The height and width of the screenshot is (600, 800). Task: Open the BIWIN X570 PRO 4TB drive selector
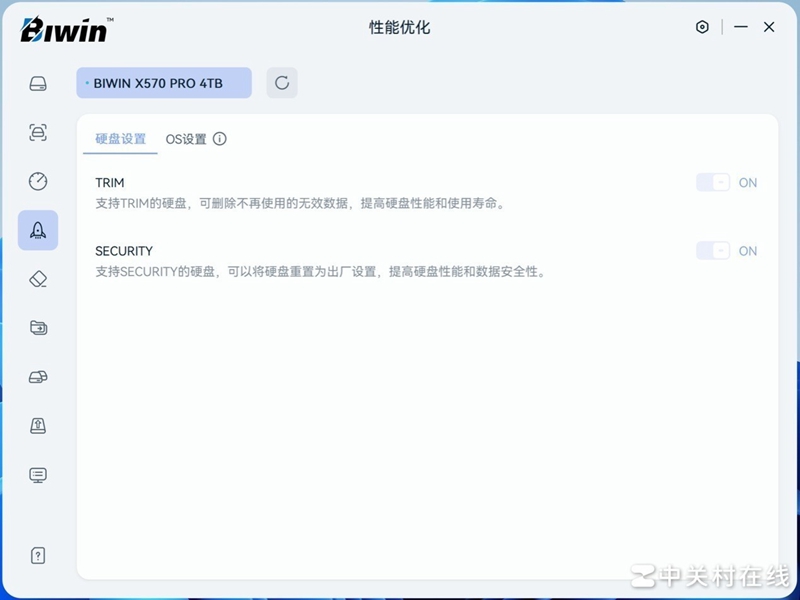[164, 83]
